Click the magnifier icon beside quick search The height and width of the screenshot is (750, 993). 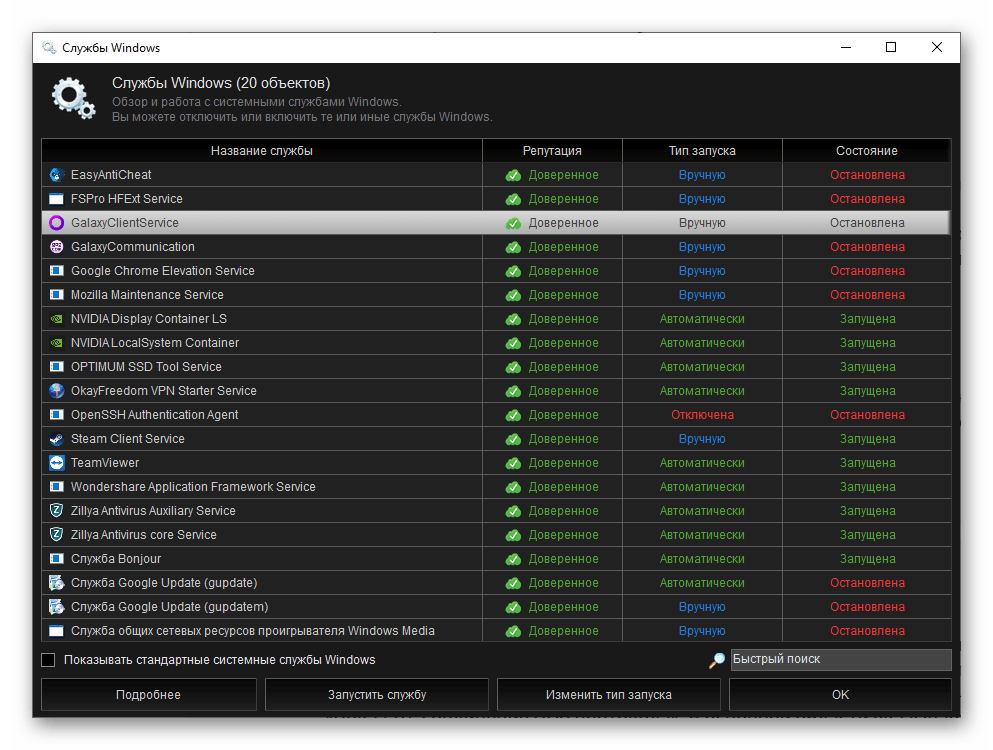[716, 660]
